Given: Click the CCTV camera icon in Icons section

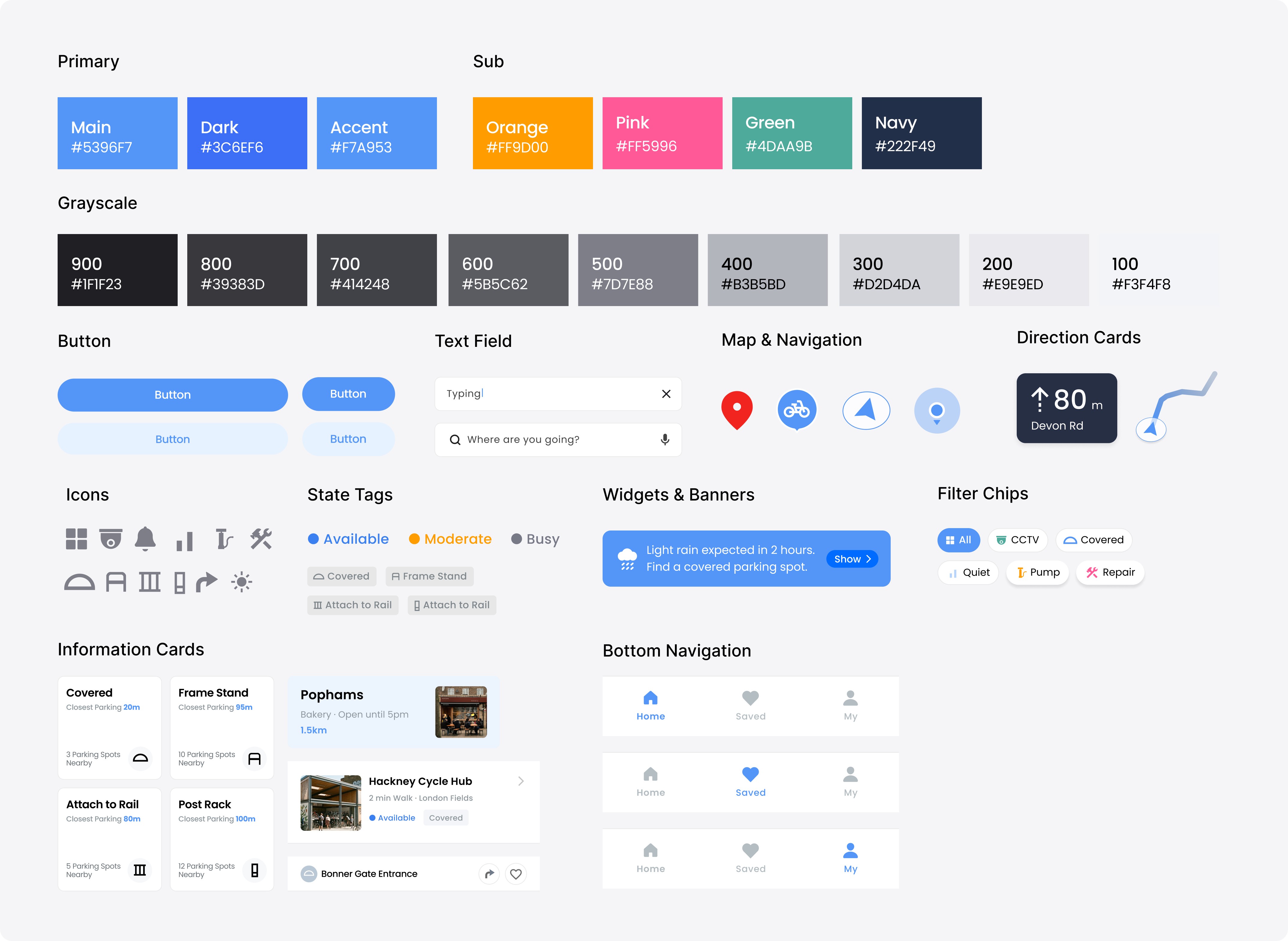Looking at the screenshot, I should tap(110, 538).
